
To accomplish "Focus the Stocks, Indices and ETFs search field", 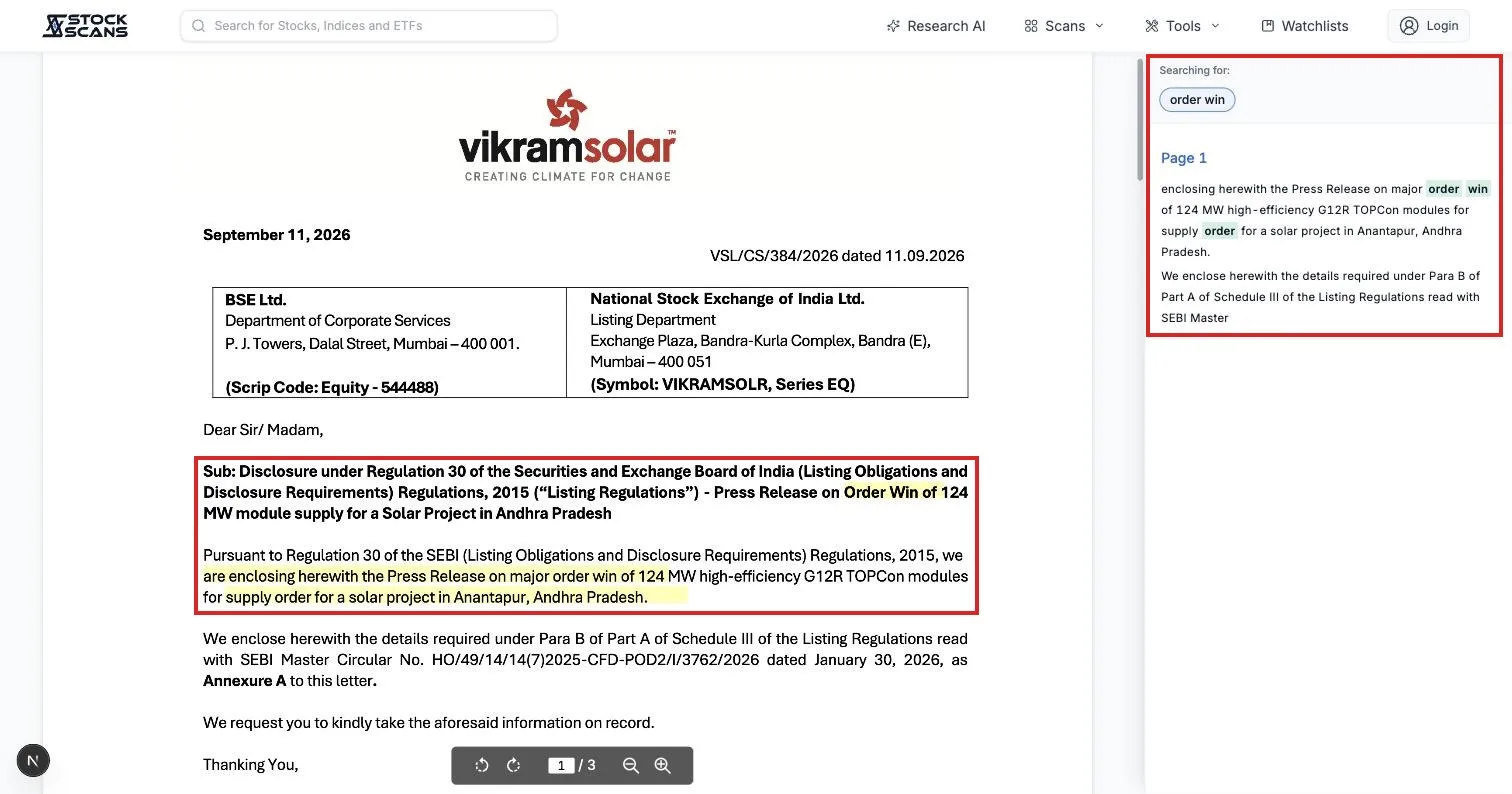I will coord(369,26).
